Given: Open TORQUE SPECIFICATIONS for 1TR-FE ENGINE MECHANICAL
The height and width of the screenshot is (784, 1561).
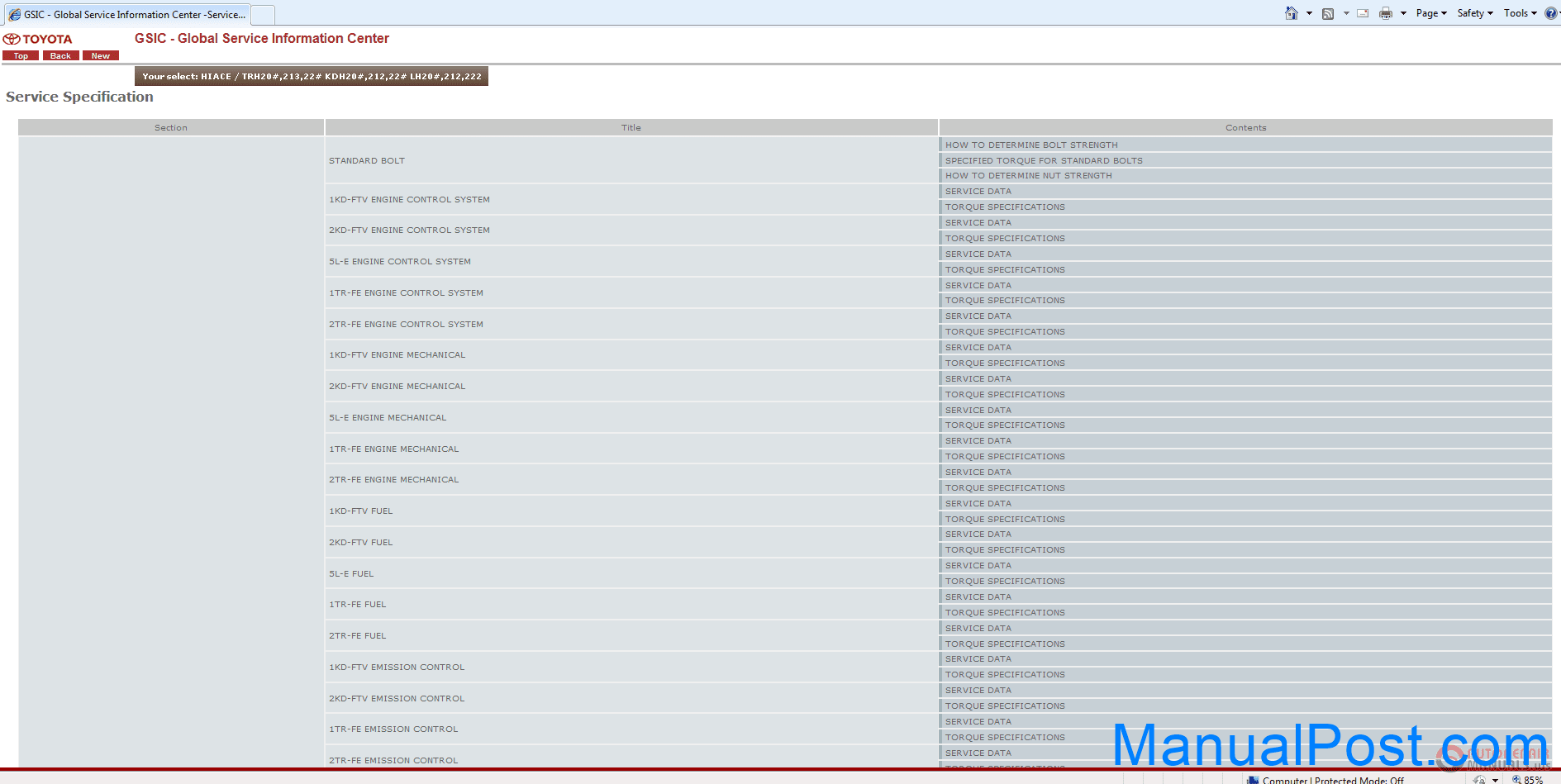Looking at the screenshot, I should tap(1005, 456).
